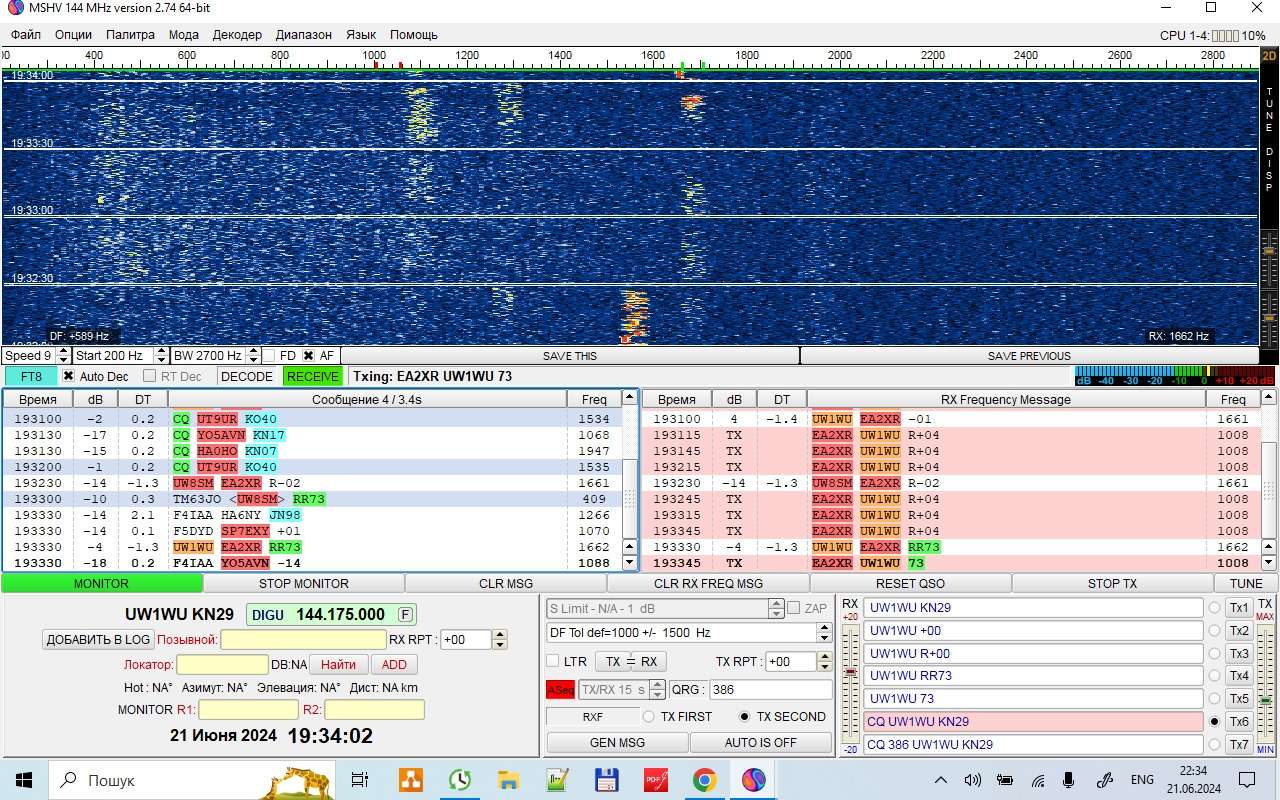
Task: Enable the ZAP checkbox
Action: coord(793,608)
